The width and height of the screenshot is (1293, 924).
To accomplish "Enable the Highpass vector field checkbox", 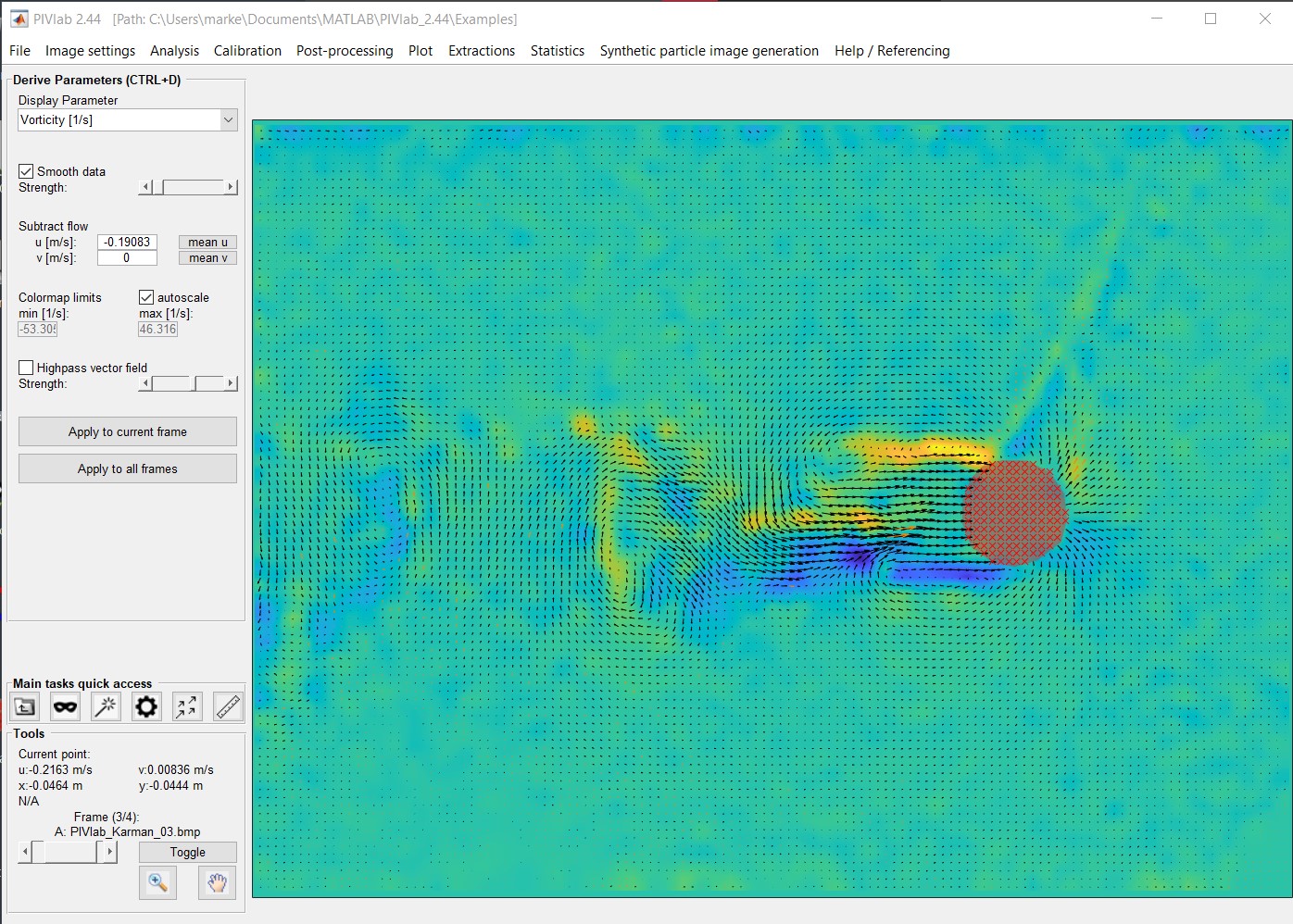I will click(x=26, y=368).
